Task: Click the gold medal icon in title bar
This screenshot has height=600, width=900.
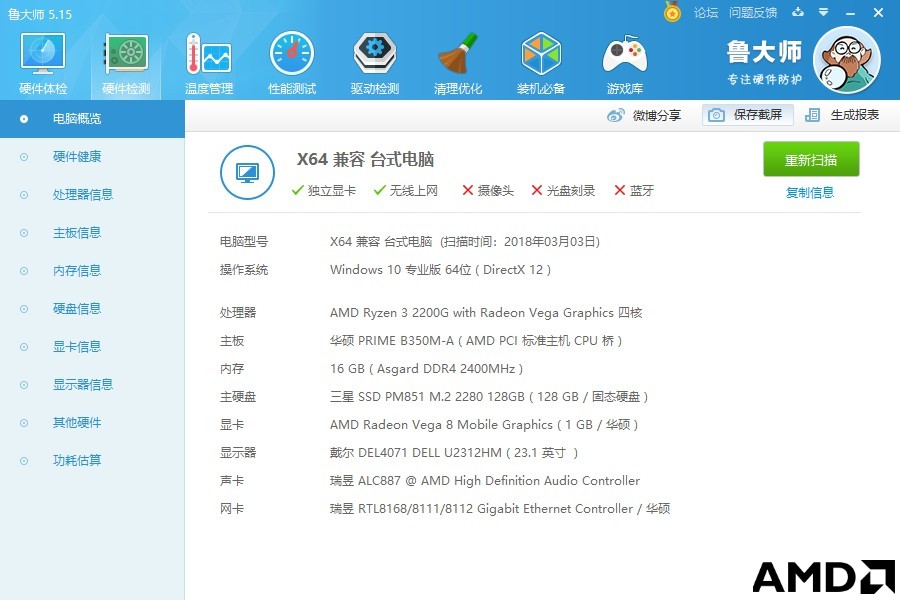Action: 672,12
